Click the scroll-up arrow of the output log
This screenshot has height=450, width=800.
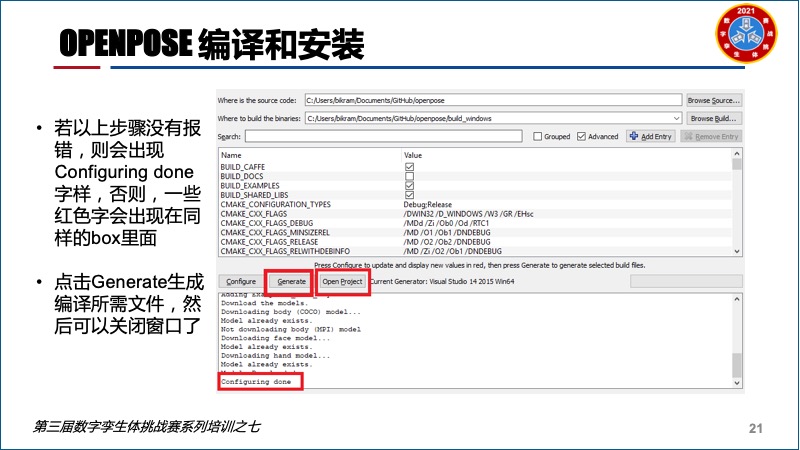pyautogui.click(x=737, y=299)
